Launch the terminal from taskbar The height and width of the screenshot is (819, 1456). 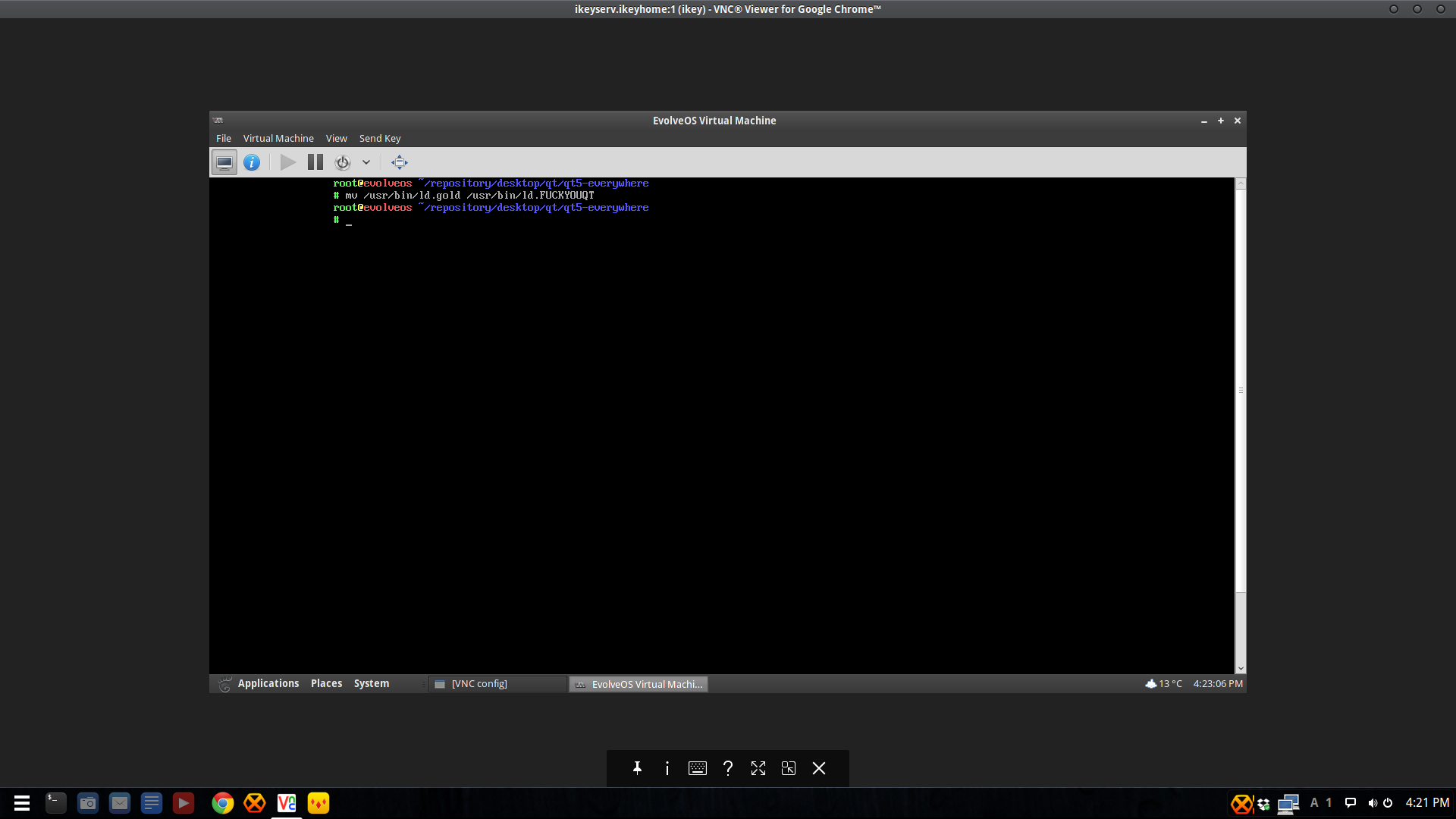coord(56,803)
